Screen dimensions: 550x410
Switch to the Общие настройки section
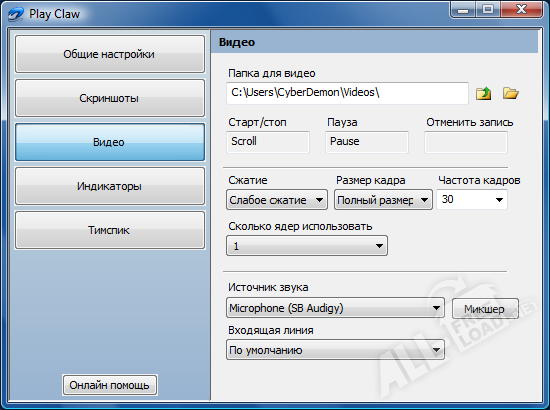click(110, 54)
